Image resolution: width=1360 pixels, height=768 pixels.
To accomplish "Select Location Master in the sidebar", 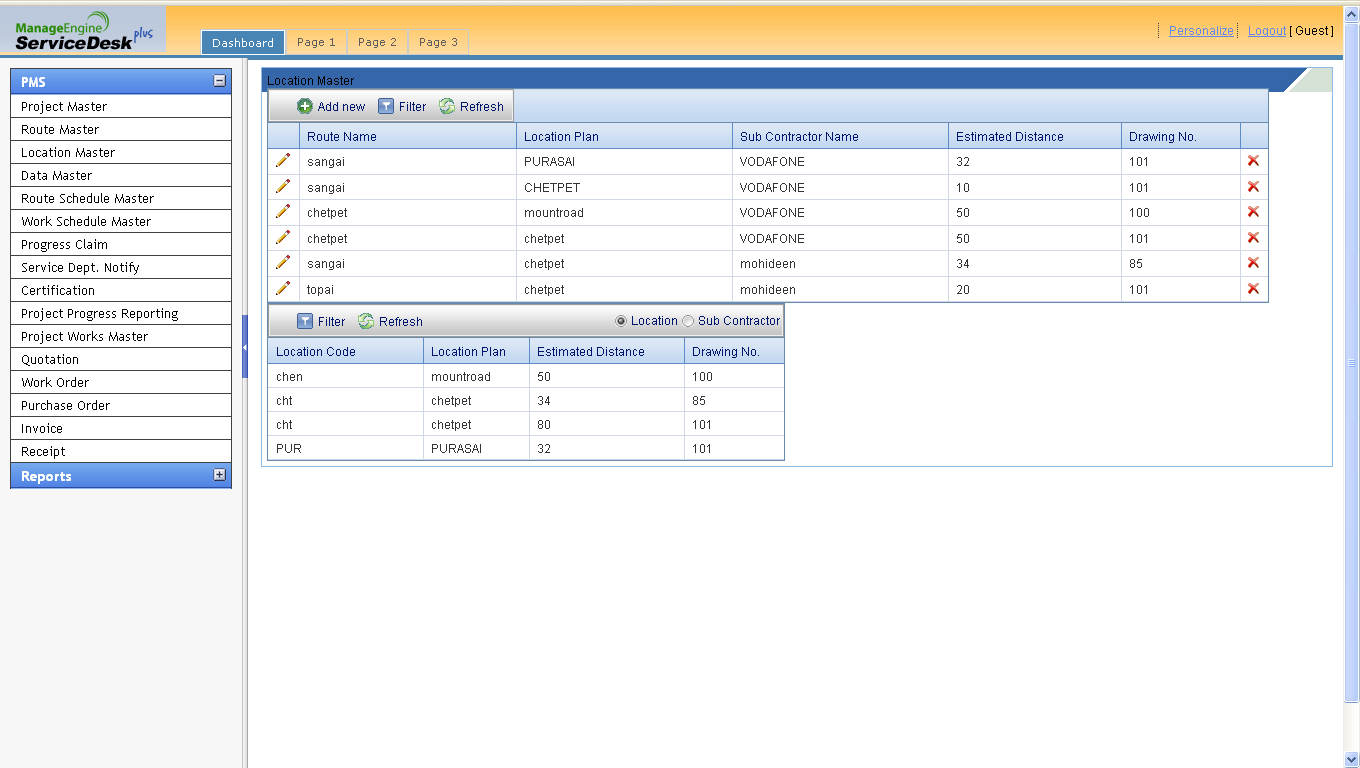I will [121, 152].
